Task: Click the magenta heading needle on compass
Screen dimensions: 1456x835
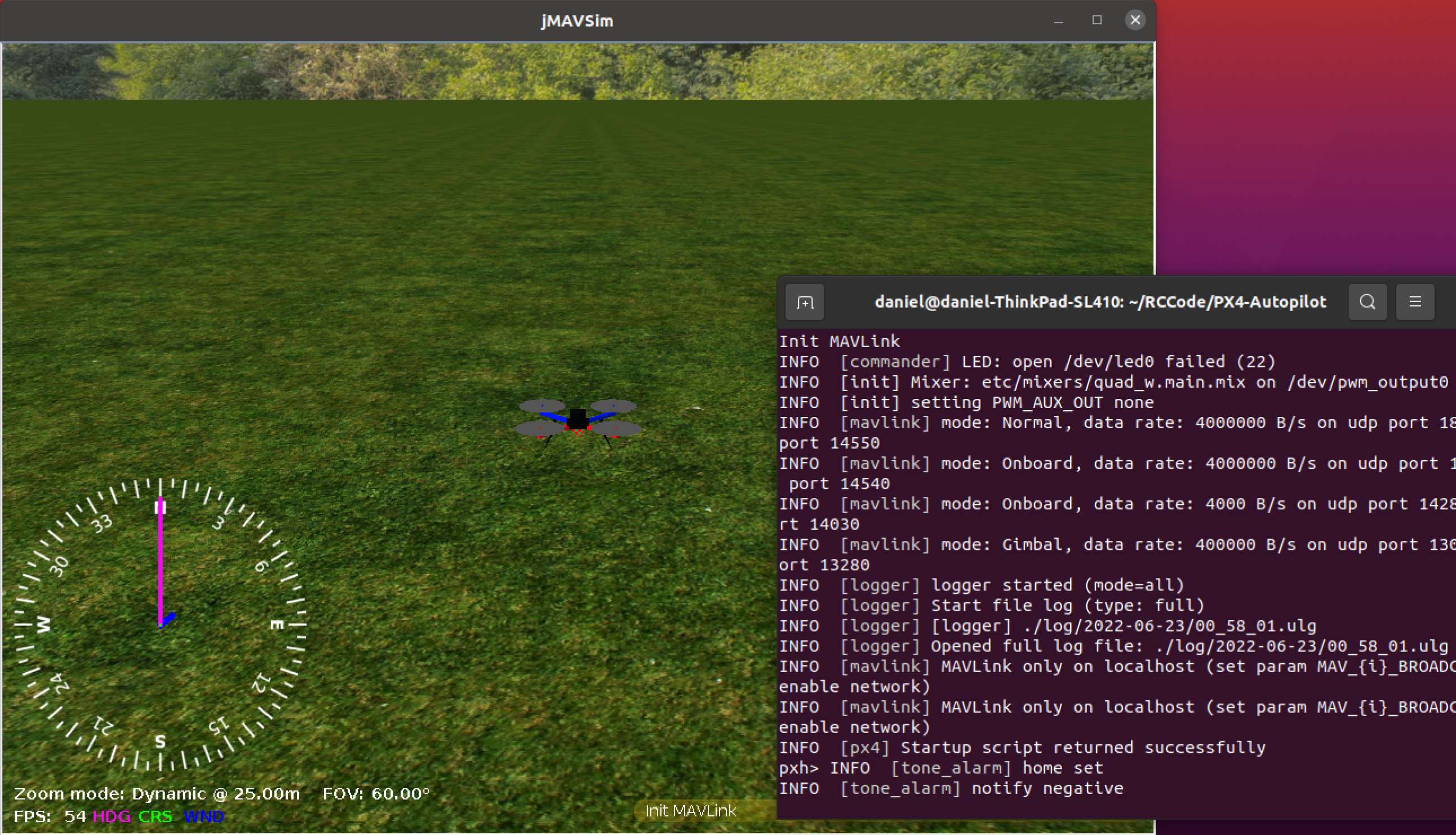Action: [161, 563]
